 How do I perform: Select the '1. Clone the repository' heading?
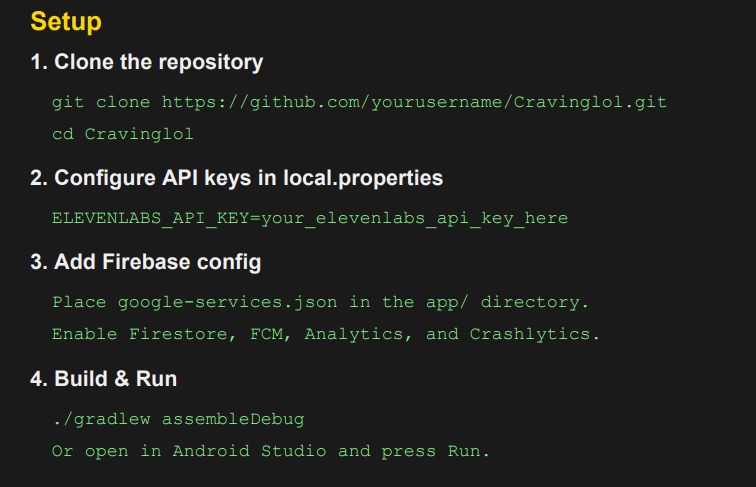click(147, 62)
